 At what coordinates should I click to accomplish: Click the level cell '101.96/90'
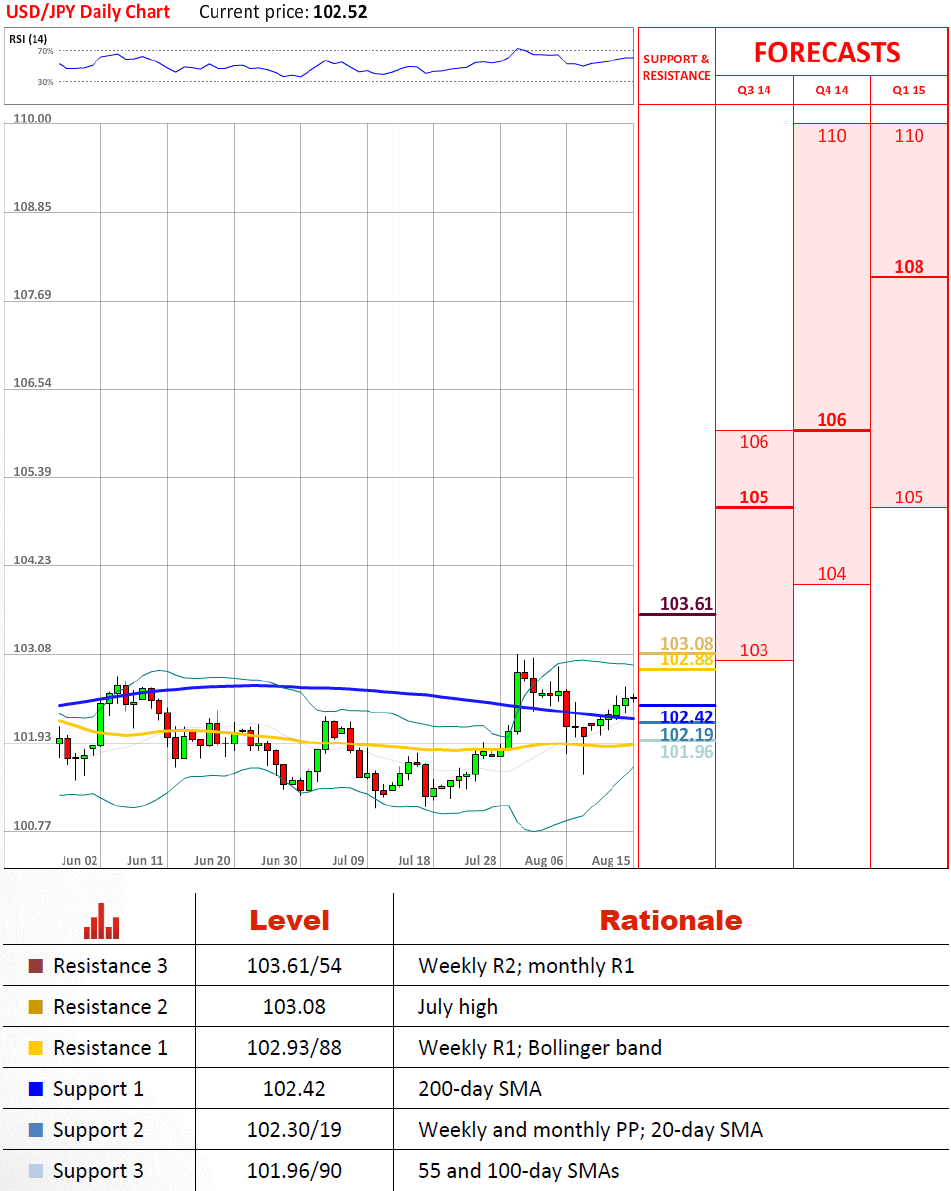[x=294, y=1170]
